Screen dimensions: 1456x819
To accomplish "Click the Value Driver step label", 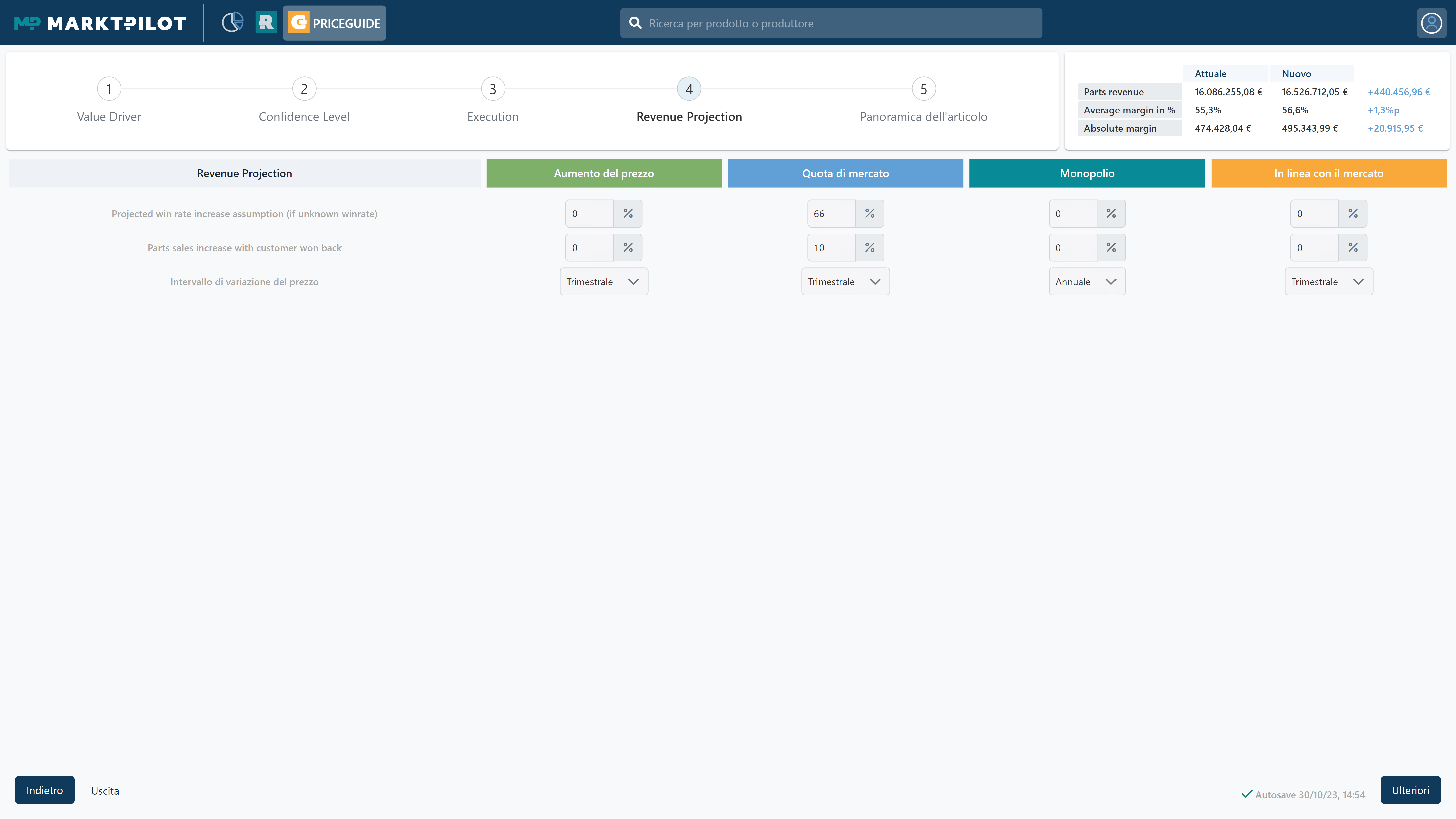I will [109, 117].
